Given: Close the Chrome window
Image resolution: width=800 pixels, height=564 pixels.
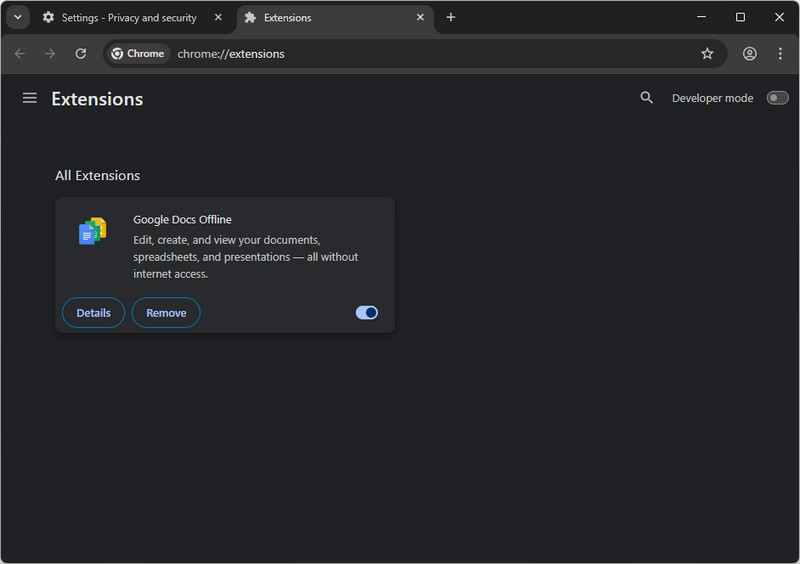Looking at the screenshot, I should point(779,17).
